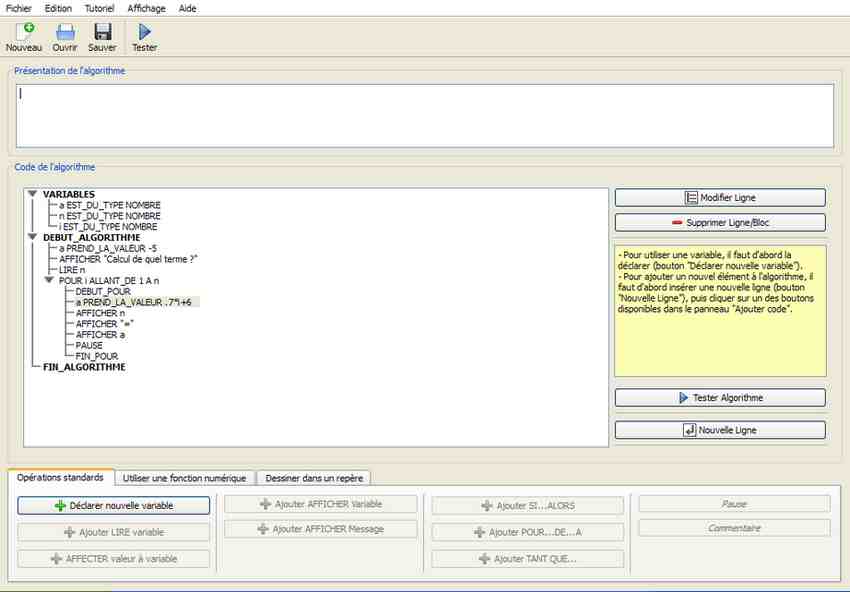Viewport: 850px width, 592px height.
Task: Run the Tester play icon in toolbar
Action: tap(145, 32)
